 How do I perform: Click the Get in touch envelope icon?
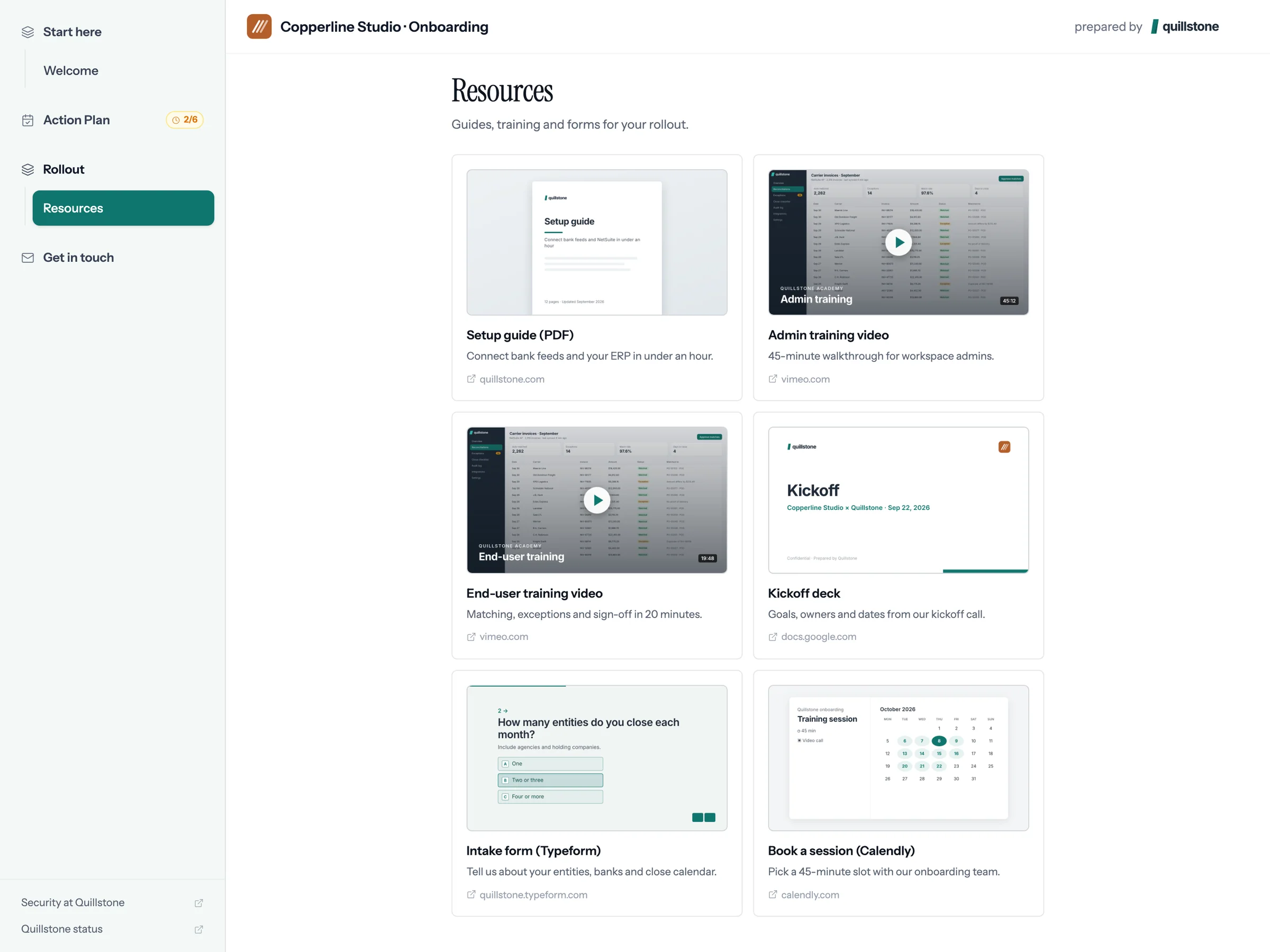(x=28, y=258)
